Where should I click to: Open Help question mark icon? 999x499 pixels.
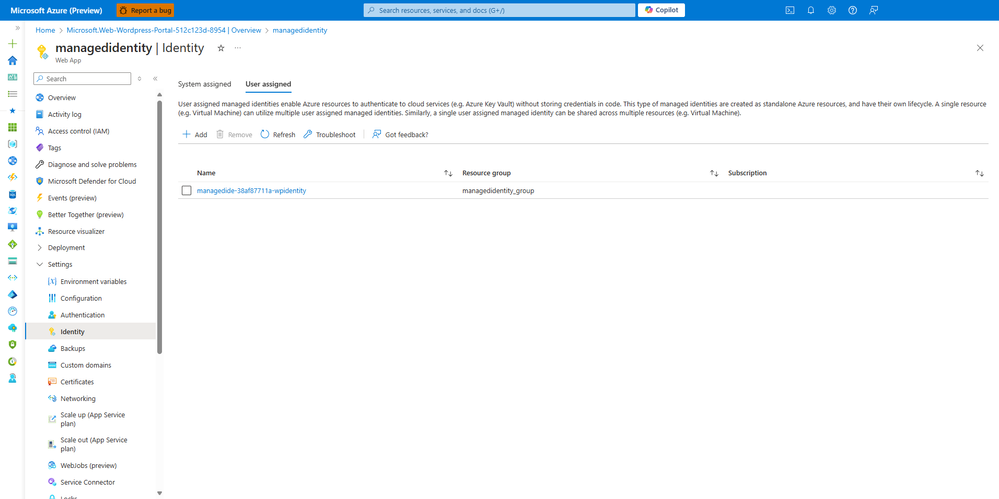coord(852,10)
